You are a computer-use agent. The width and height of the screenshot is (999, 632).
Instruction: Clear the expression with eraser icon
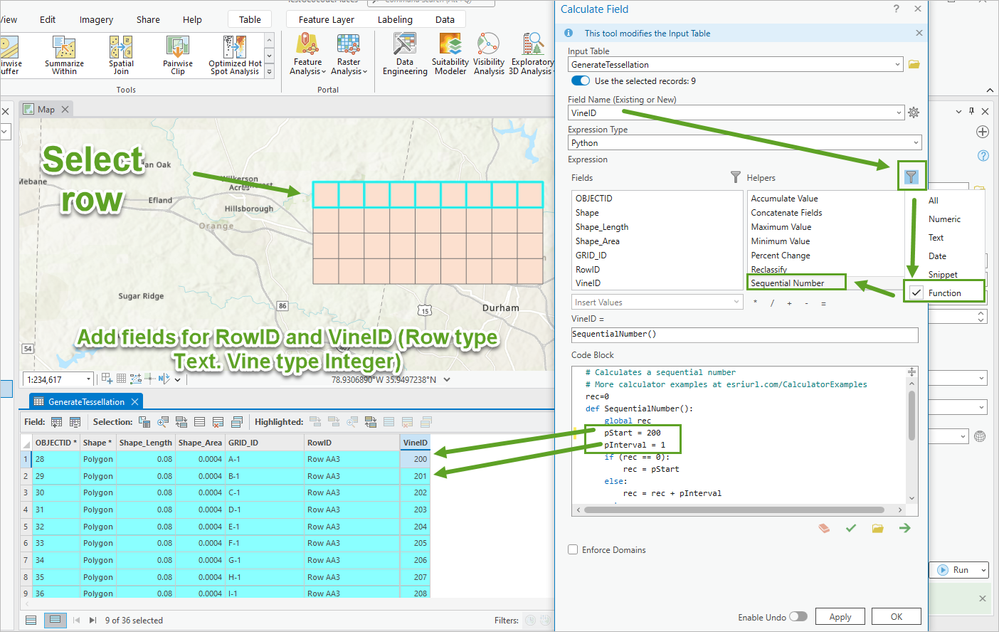click(x=824, y=528)
